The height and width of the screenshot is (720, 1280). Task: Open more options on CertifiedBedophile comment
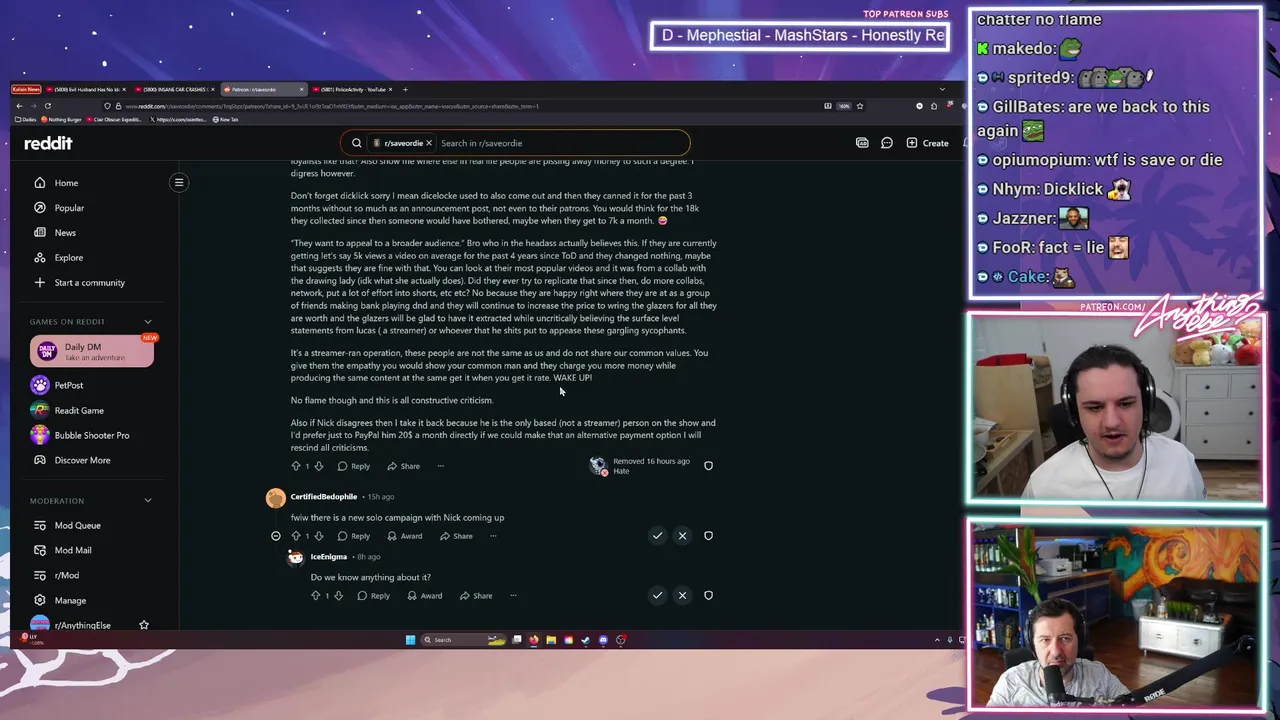pyautogui.click(x=493, y=536)
